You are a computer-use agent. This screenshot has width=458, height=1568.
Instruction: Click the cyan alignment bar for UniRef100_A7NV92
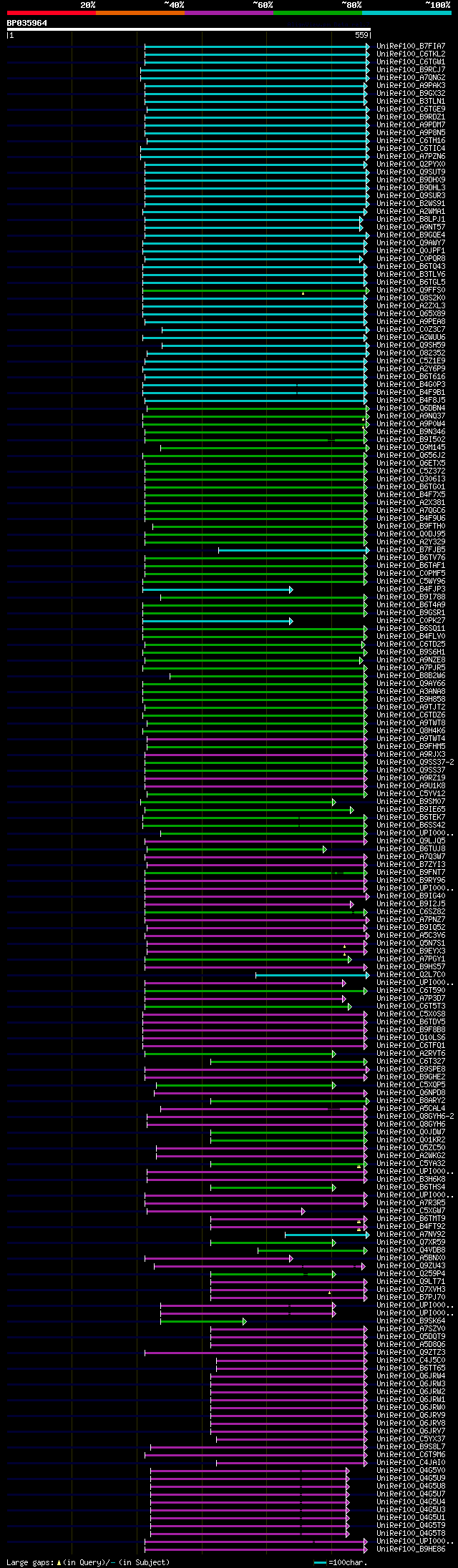327,1235
